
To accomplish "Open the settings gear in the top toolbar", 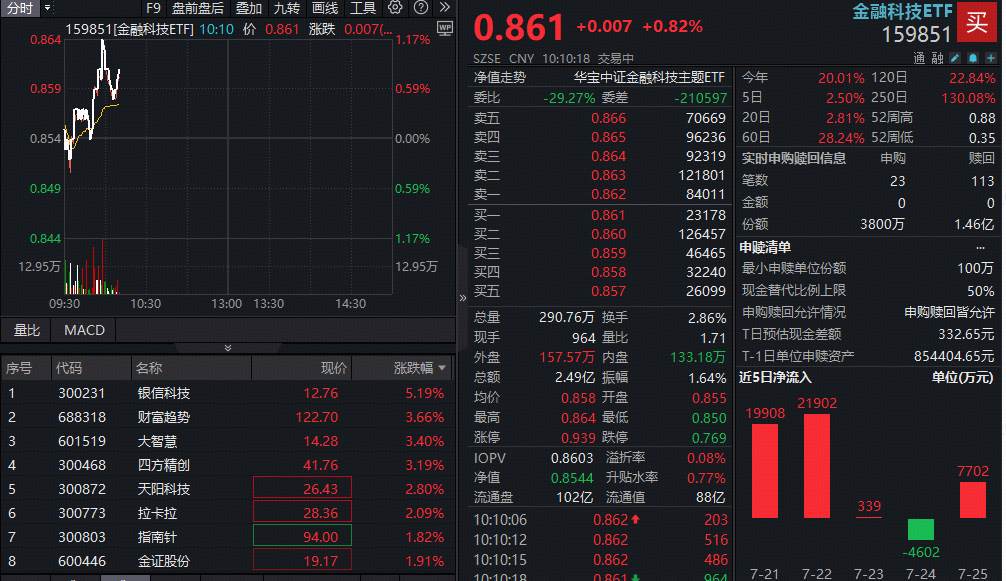I will pyautogui.click(x=396, y=8).
